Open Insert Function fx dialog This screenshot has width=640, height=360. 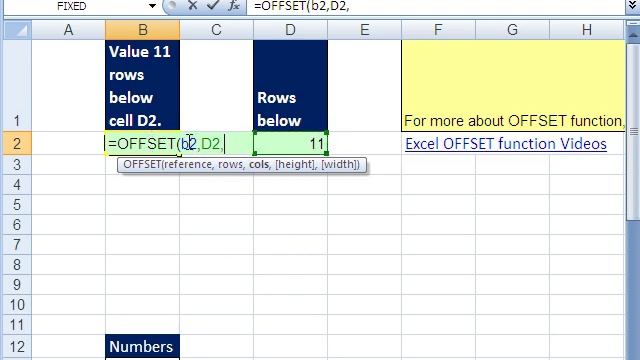click(x=234, y=6)
